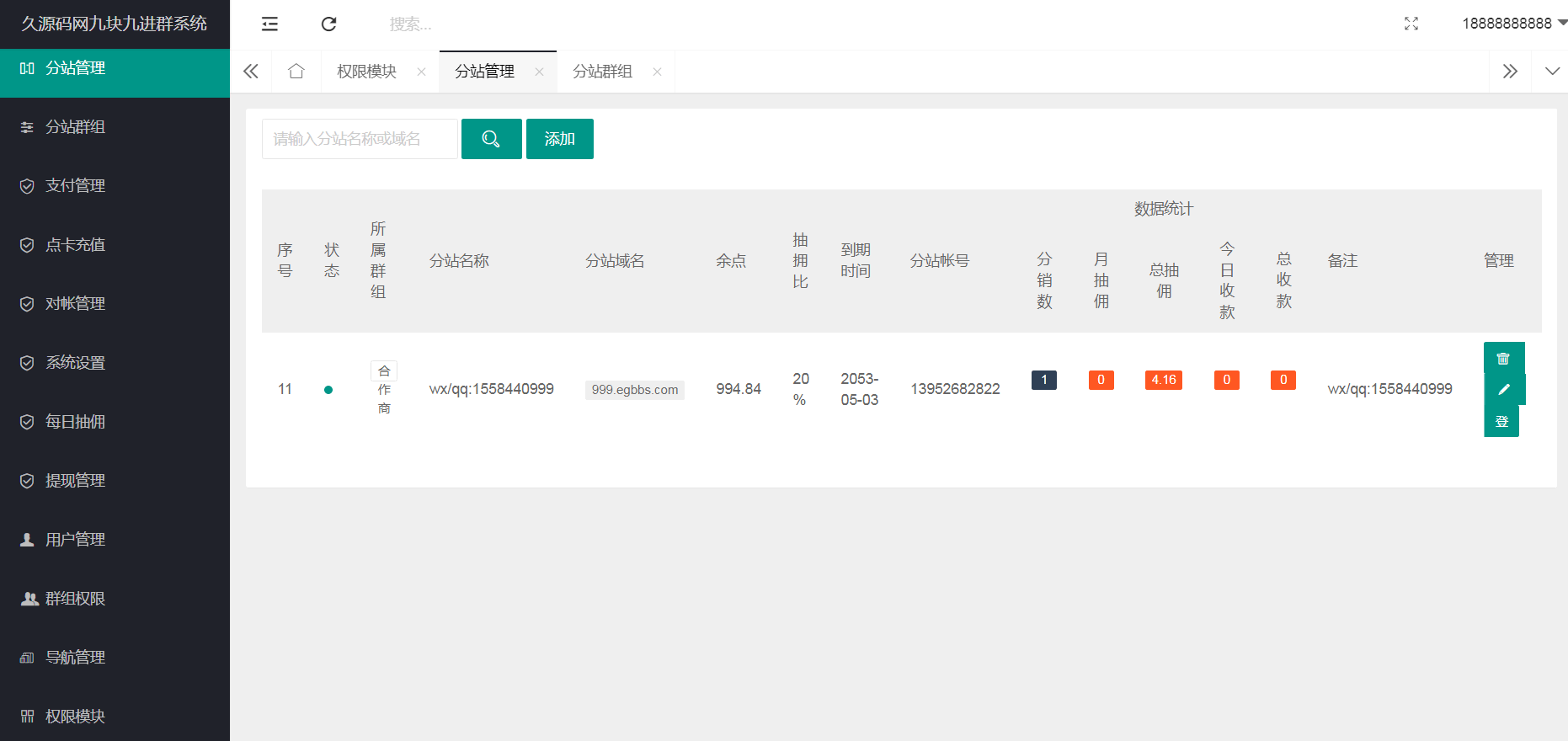Enter fullscreen with the expand icon

[x=1411, y=24]
